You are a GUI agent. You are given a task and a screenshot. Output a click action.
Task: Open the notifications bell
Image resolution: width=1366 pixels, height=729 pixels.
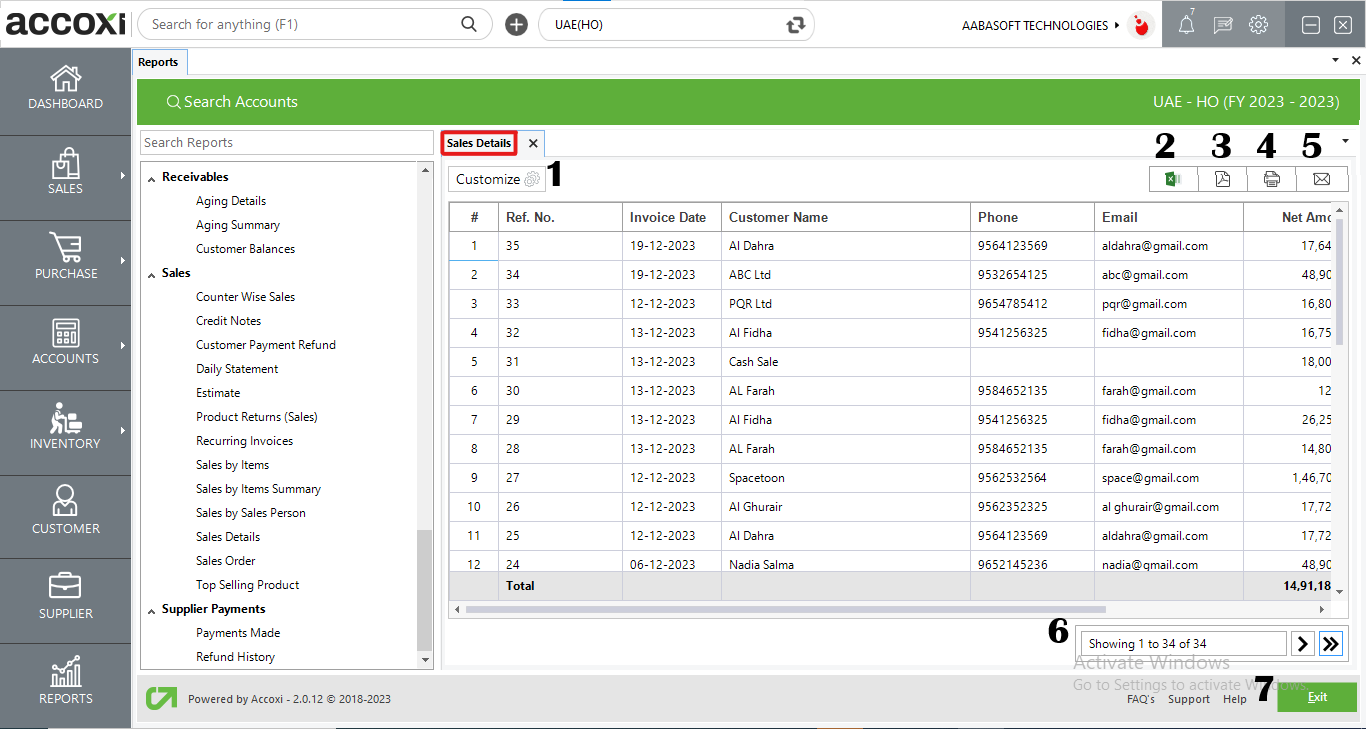[x=1186, y=25]
